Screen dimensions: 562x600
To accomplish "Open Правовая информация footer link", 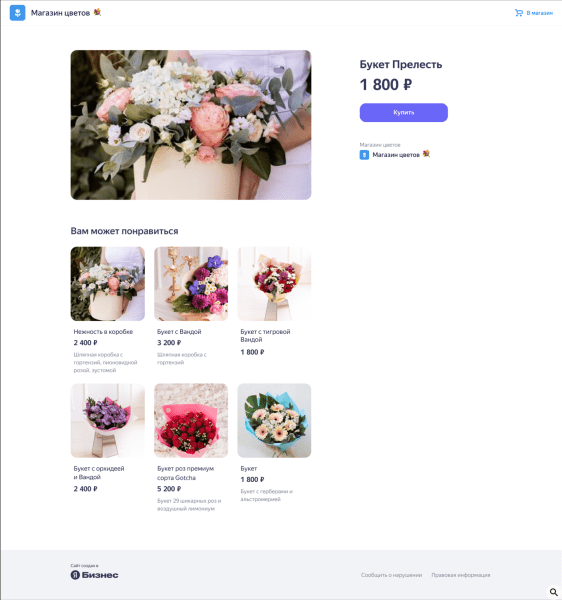I will [x=461, y=575].
